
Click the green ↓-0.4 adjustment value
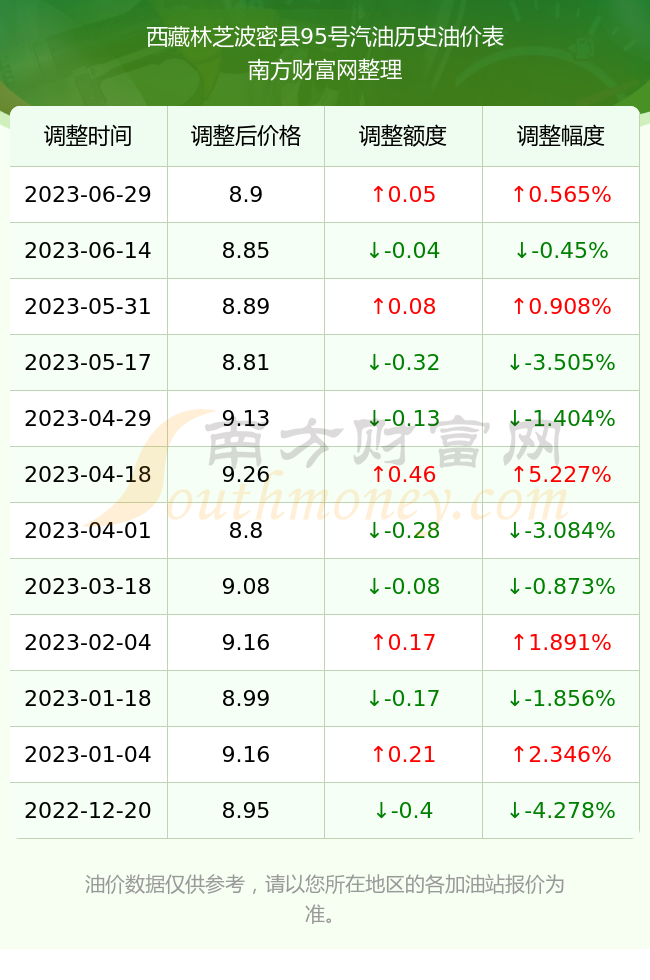[x=403, y=811]
